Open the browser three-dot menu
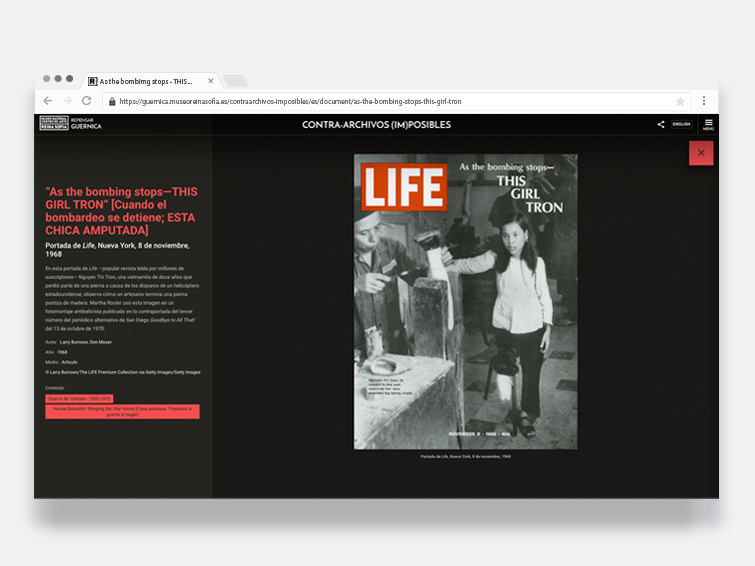The width and height of the screenshot is (755, 566). pos(703,101)
